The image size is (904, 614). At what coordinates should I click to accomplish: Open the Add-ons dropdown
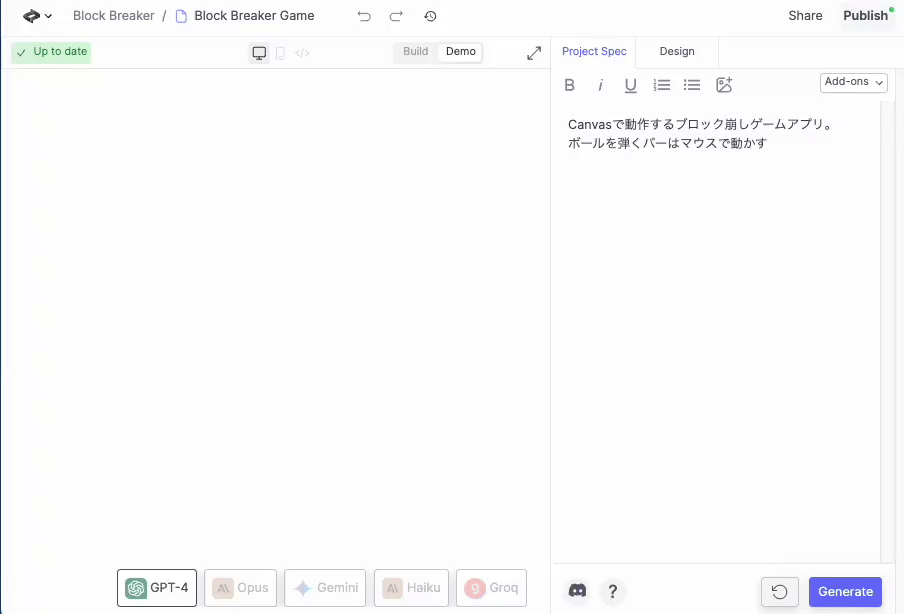click(853, 82)
